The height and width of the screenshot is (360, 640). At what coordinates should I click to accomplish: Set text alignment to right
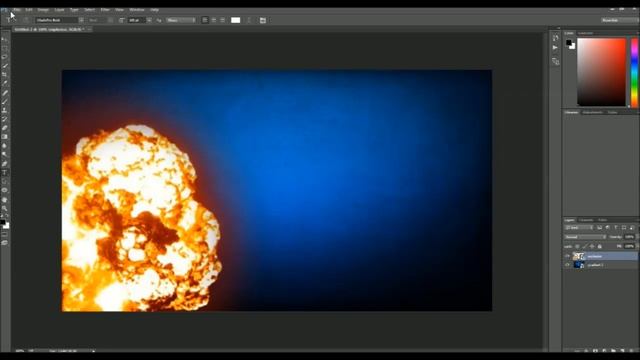coord(222,20)
